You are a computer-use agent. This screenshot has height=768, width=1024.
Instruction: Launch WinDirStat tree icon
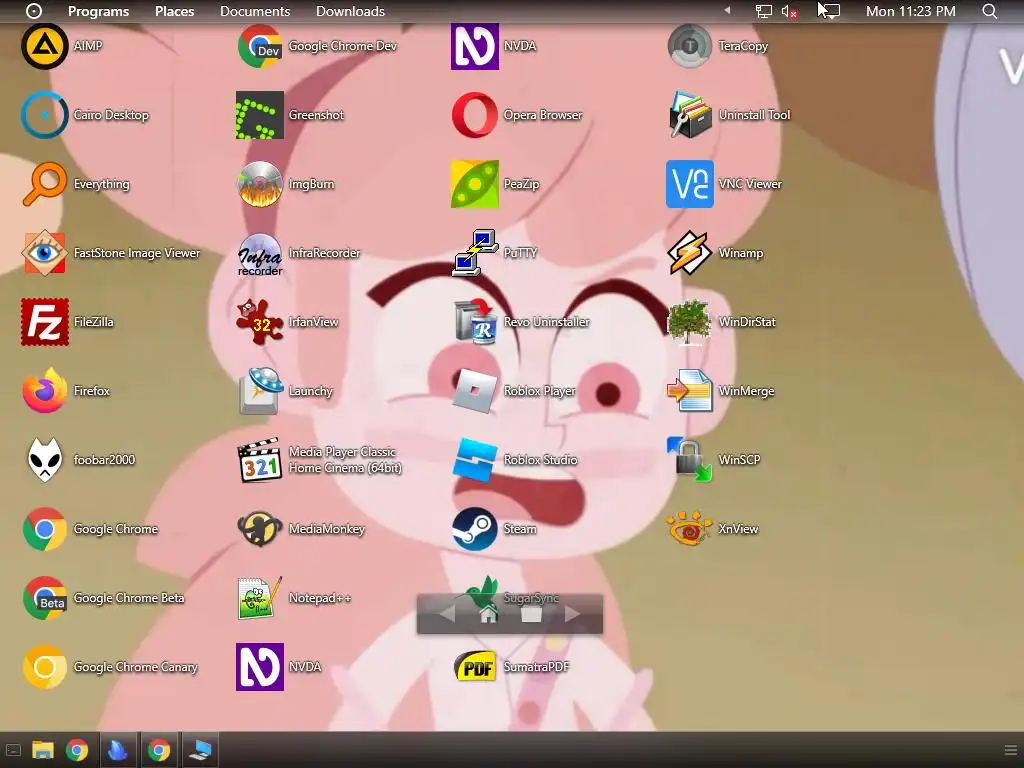pyautogui.click(x=690, y=322)
